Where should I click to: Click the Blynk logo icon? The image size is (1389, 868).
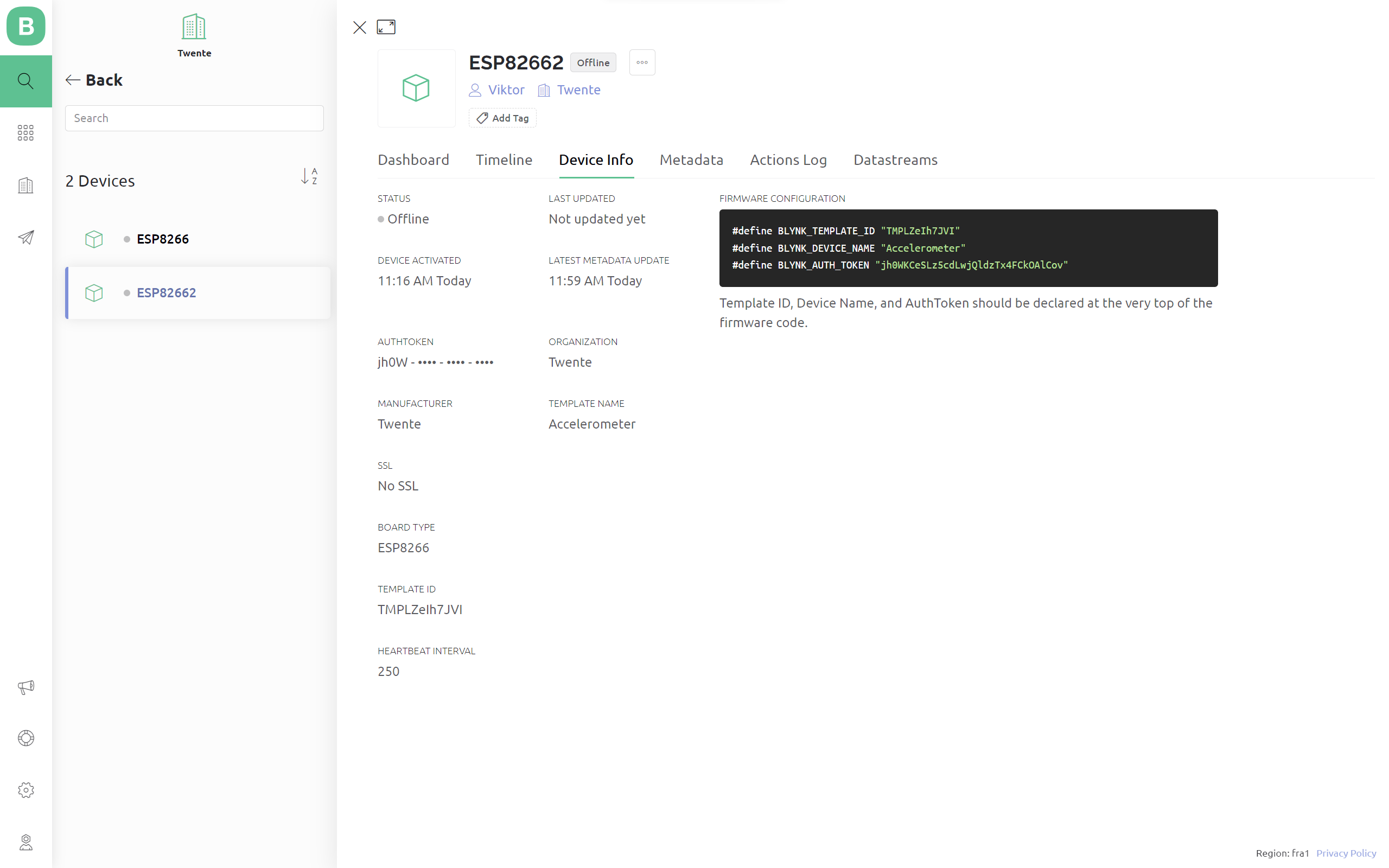pyautogui.click(x=26, y=27)
